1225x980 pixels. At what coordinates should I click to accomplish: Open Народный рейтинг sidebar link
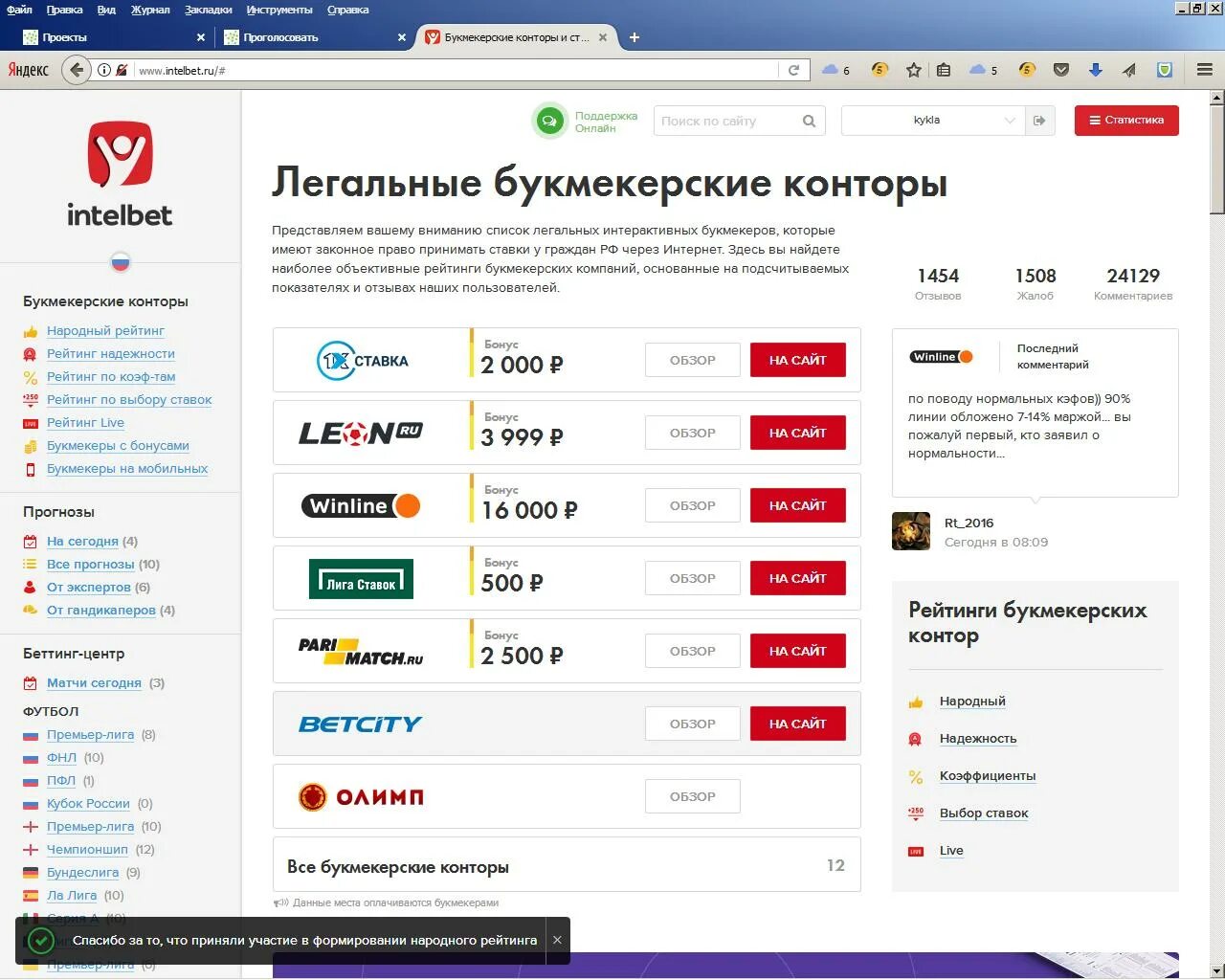pos(105,330)
